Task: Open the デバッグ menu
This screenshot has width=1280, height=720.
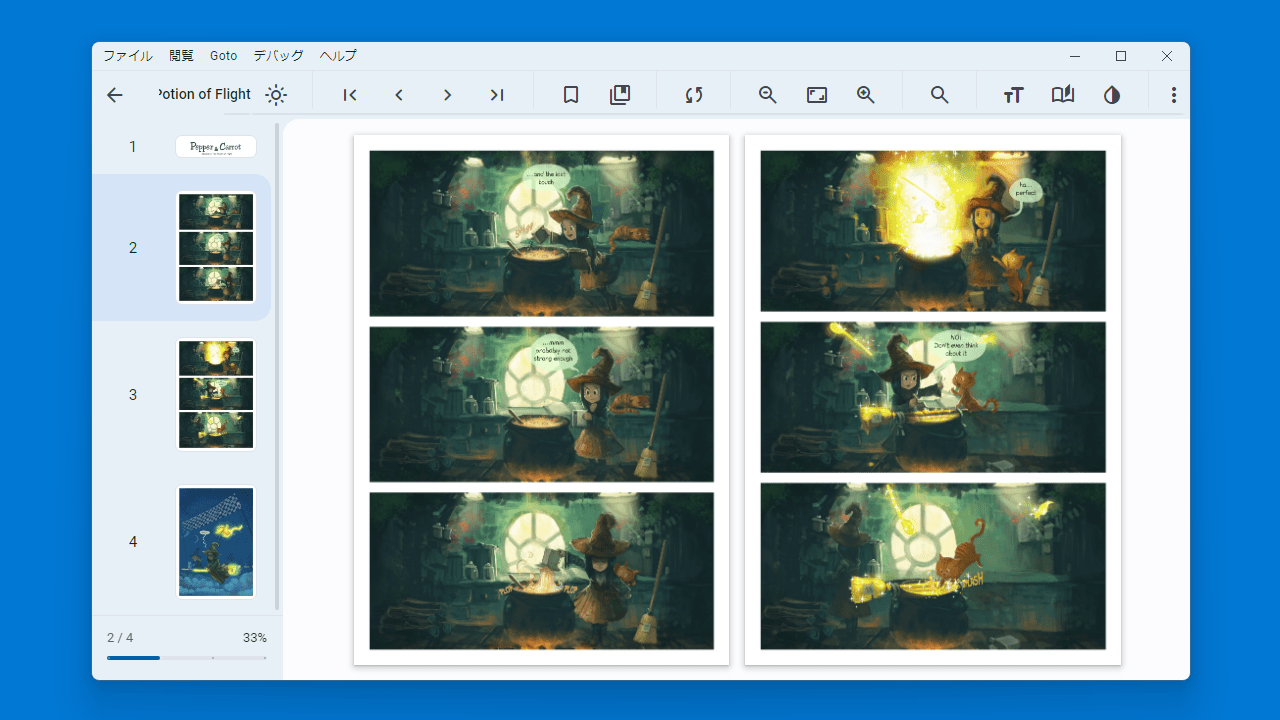Action: (278, 56)
